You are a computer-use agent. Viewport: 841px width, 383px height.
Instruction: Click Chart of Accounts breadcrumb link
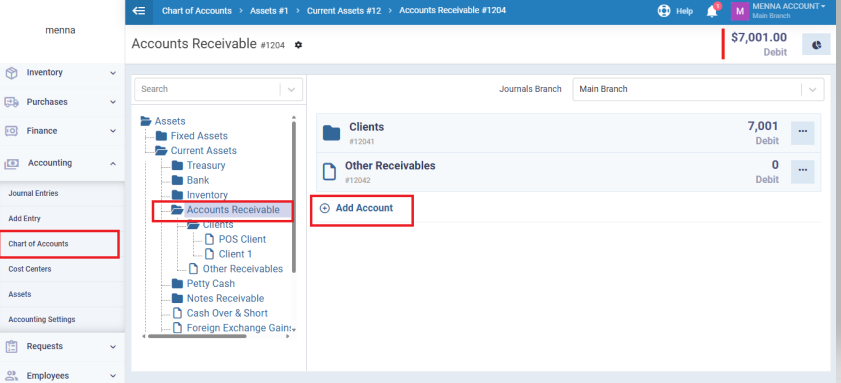197,11
